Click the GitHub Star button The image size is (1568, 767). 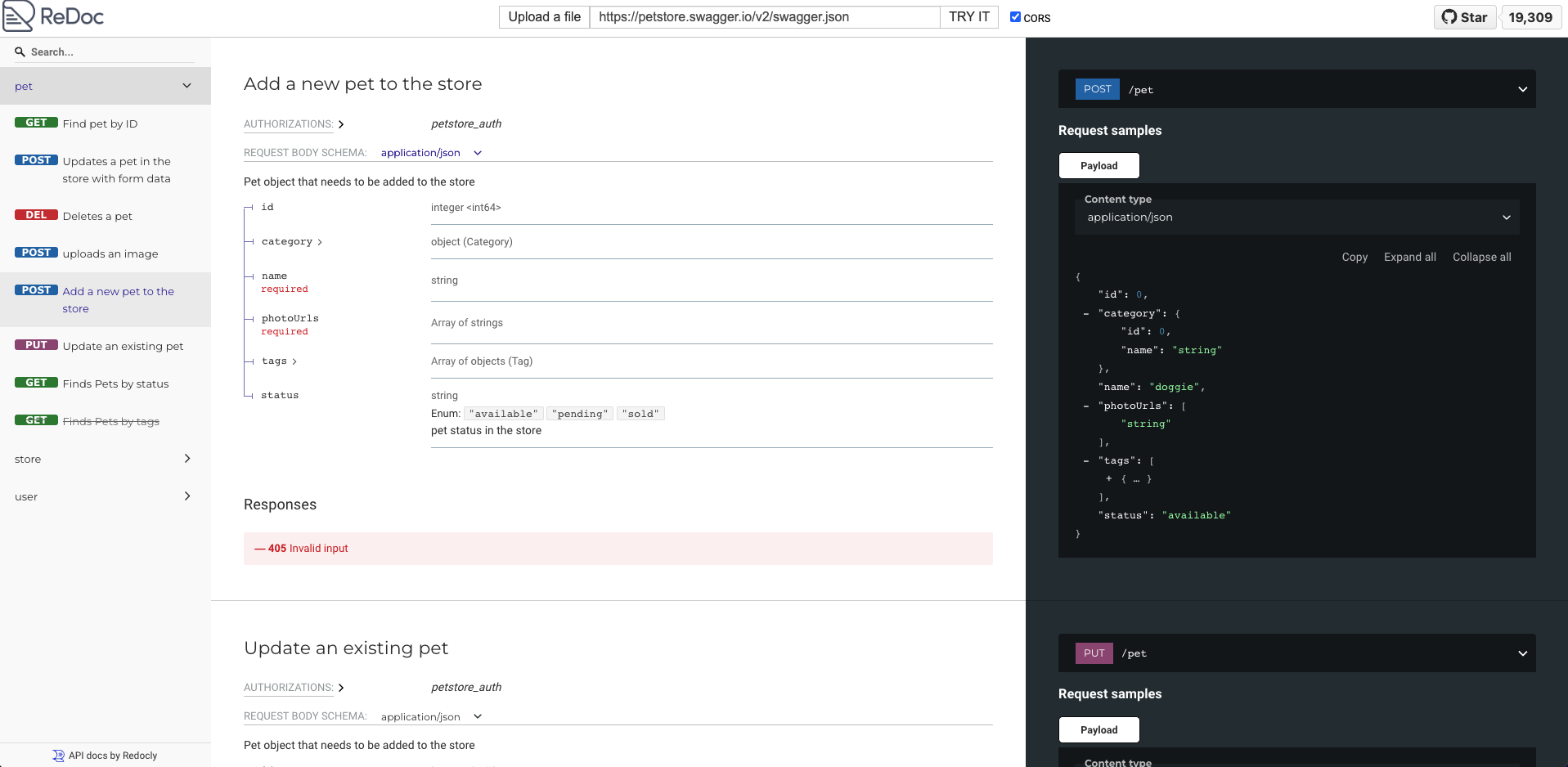[1464, 17]
